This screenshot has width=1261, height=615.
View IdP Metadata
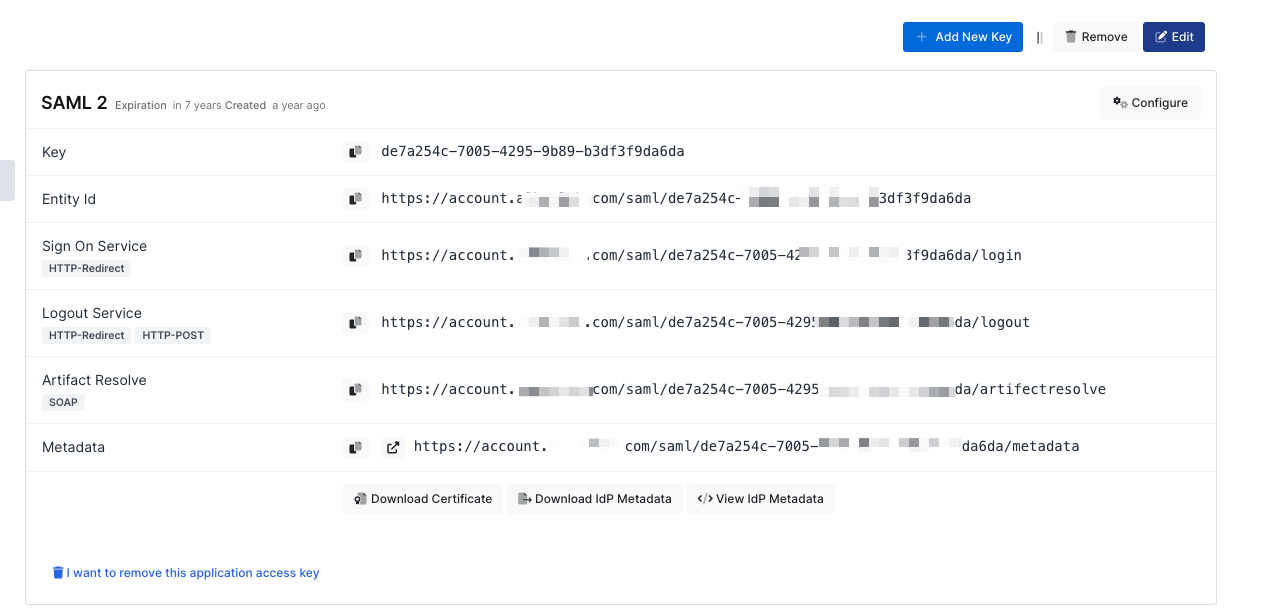click(x=760, y=499)
